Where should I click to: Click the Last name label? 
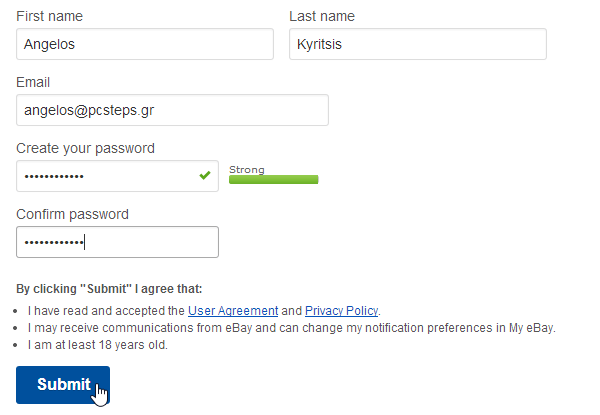click(322, 16)
